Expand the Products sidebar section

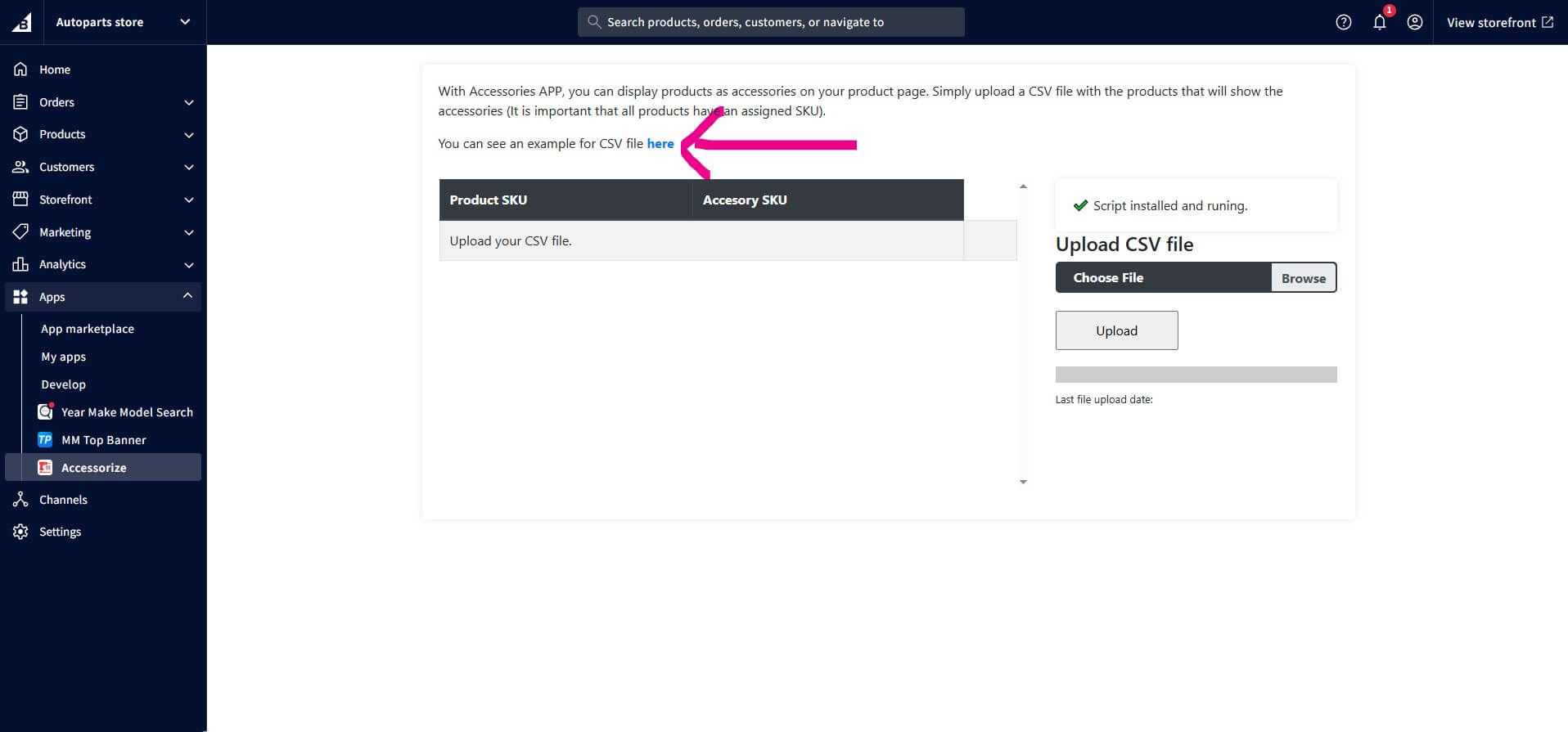coord(189,135)
